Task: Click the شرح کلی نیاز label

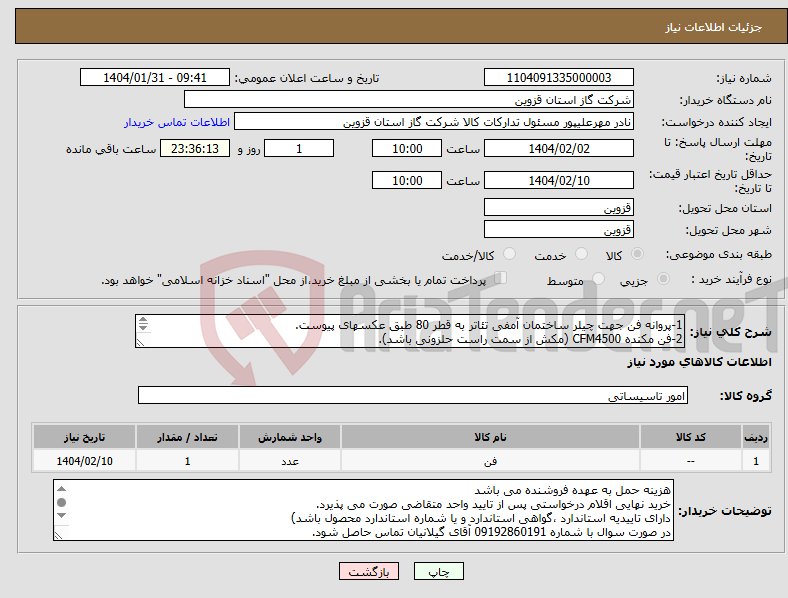Action: [x=730, y=332]
